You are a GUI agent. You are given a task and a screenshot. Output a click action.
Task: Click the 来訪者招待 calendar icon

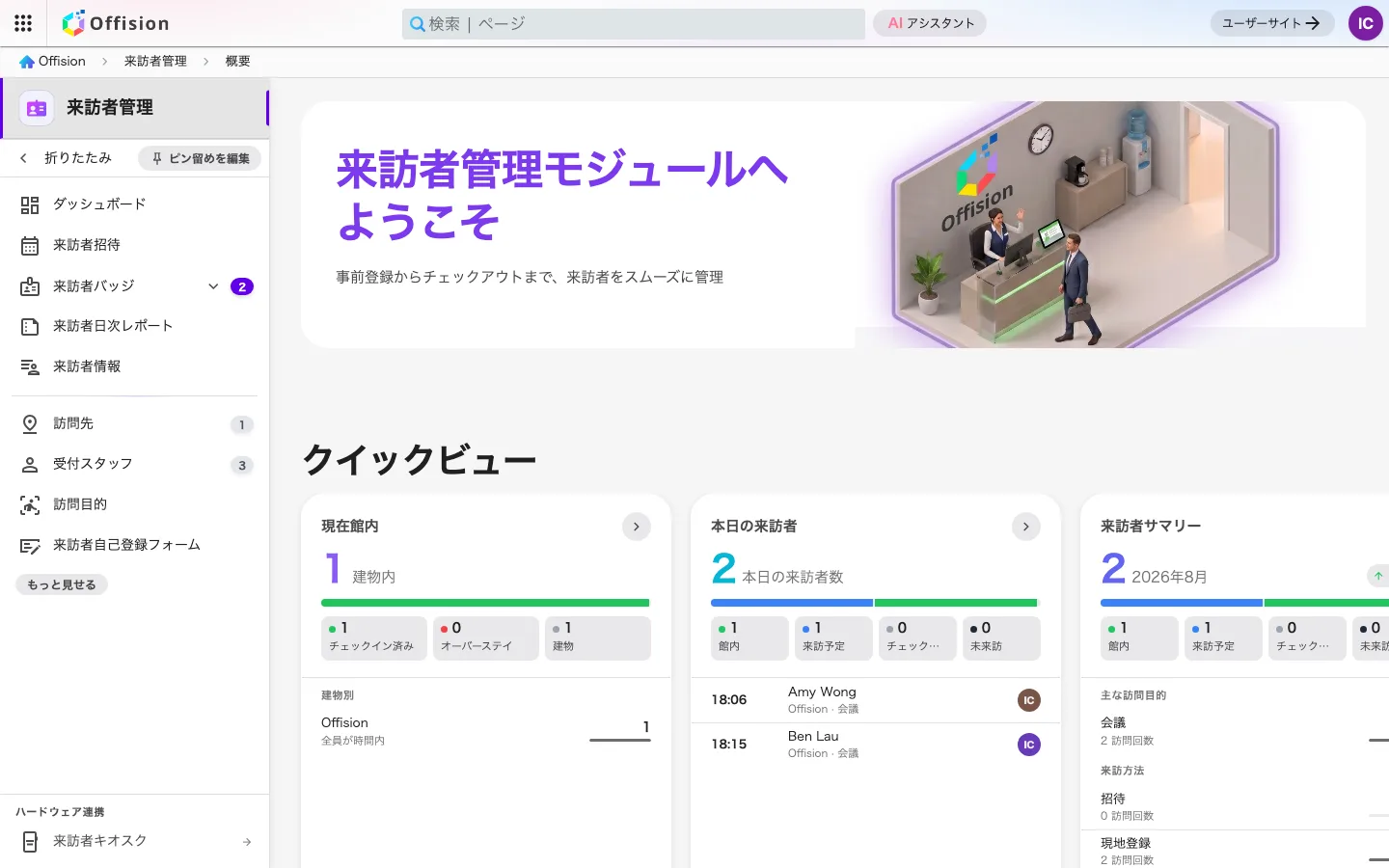tap(30, 245)
